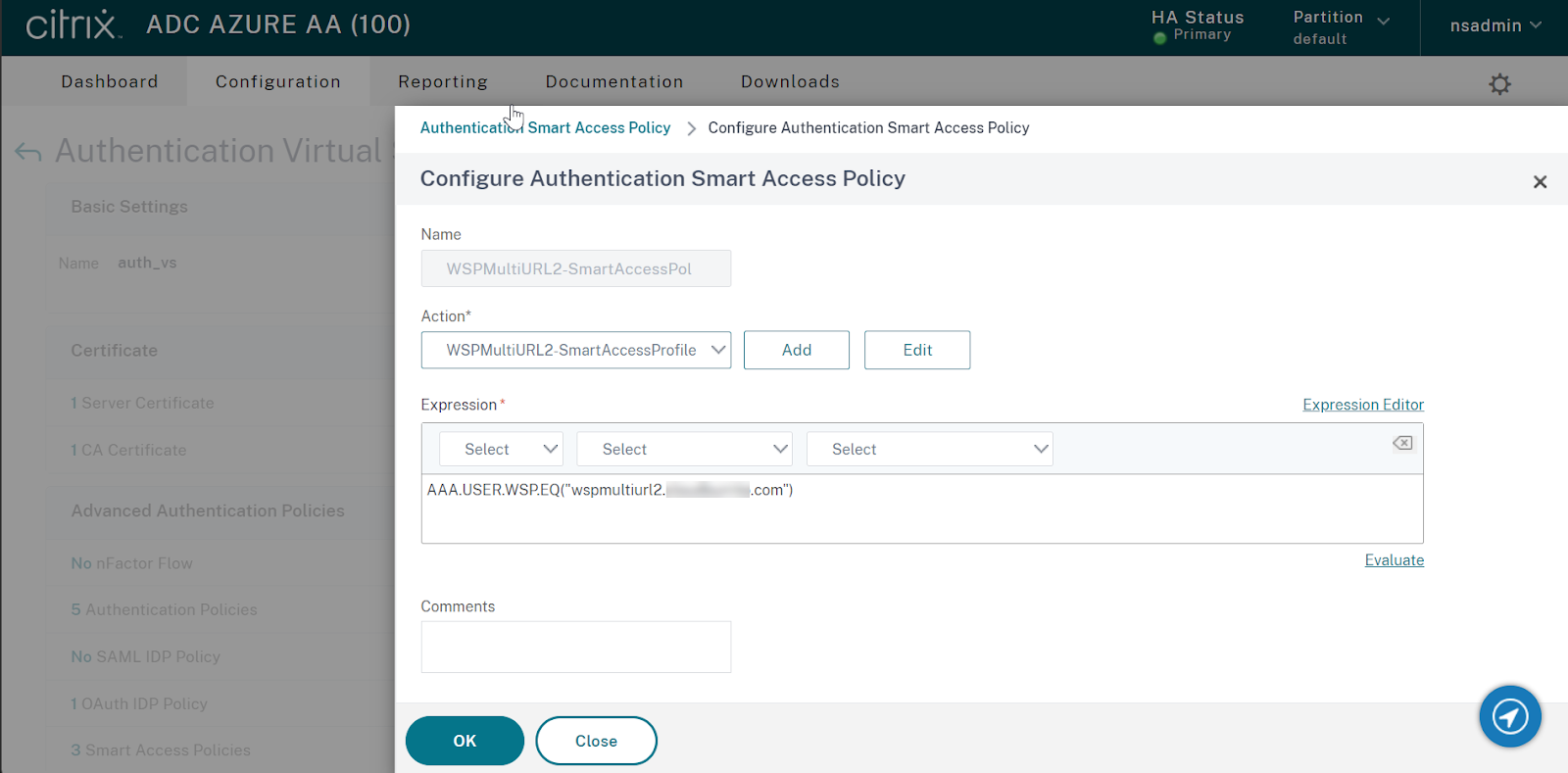Click the Add action button

(796, 350)
